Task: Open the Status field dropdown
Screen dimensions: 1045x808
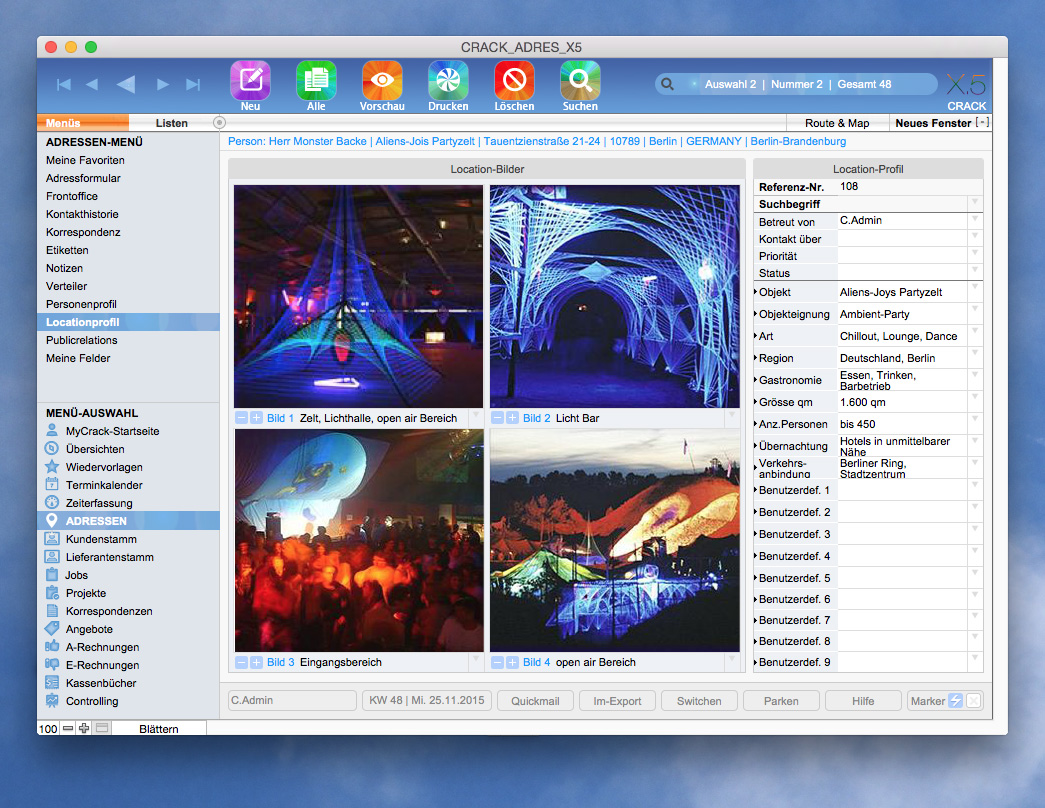Action: 974,272
